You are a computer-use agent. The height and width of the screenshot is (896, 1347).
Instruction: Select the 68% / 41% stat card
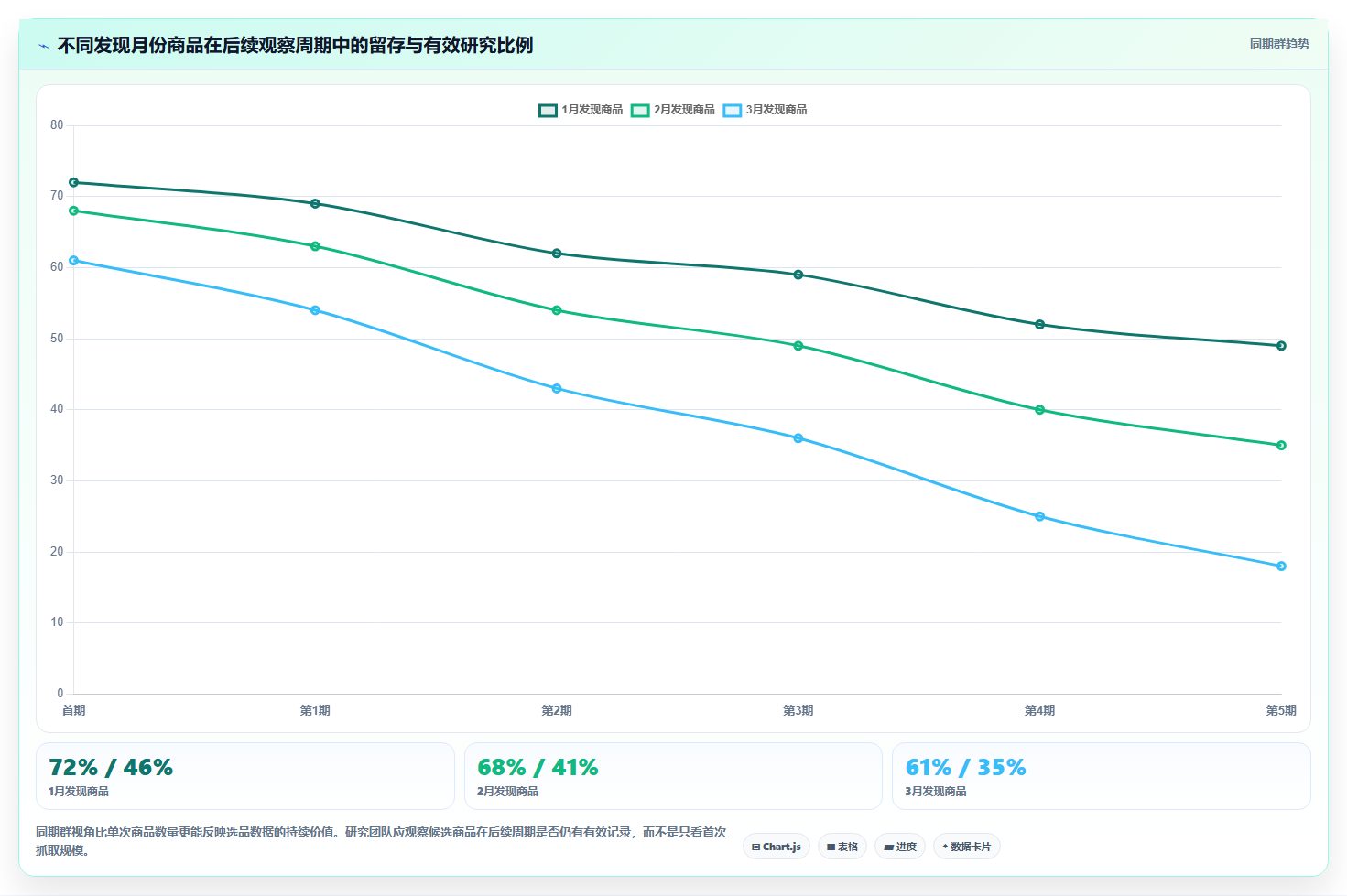(673, 776)
